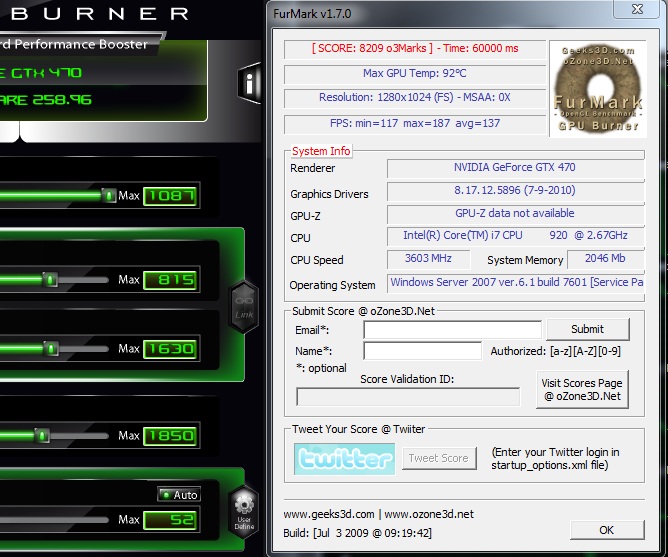Select the 1850 max value box
The image size is (668, 557).
(x=170, y=436)
